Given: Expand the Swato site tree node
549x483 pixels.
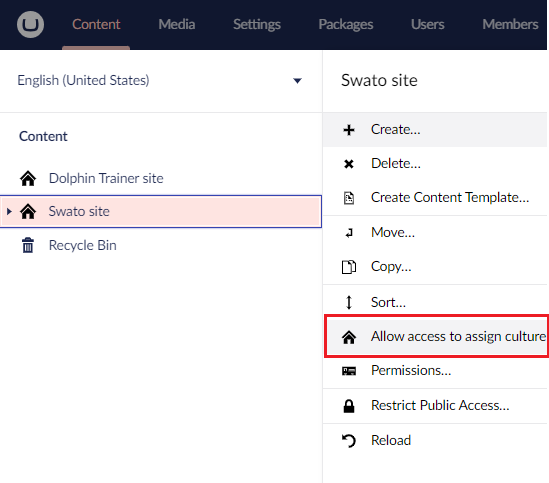Looking at the screenshot, I should pyautogui.click(x=9, y=211).
